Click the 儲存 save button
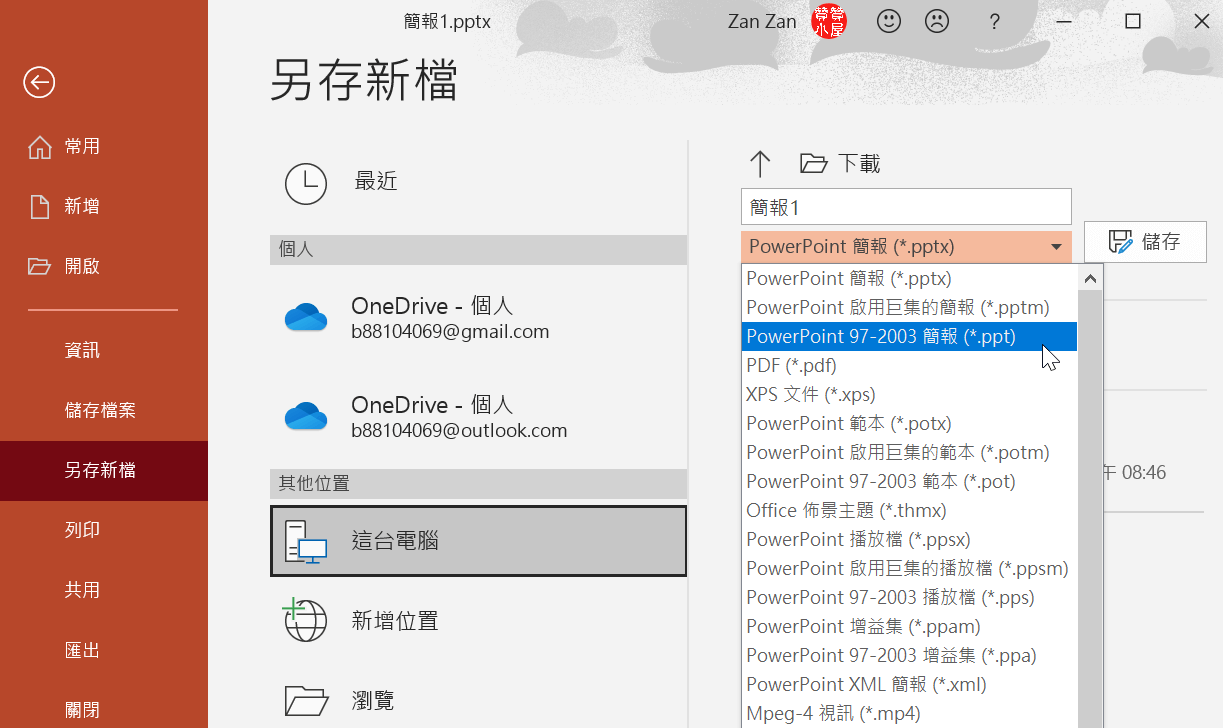The image size is (1223, 728). coord(1145,242)
